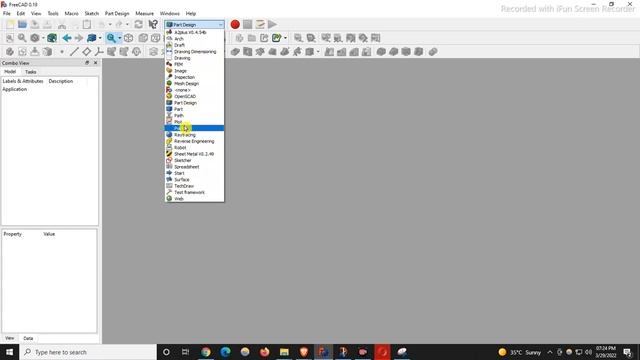Click the last attachment icon in bottom toolbar
This screenshot has width=640, height=360.
433,52
